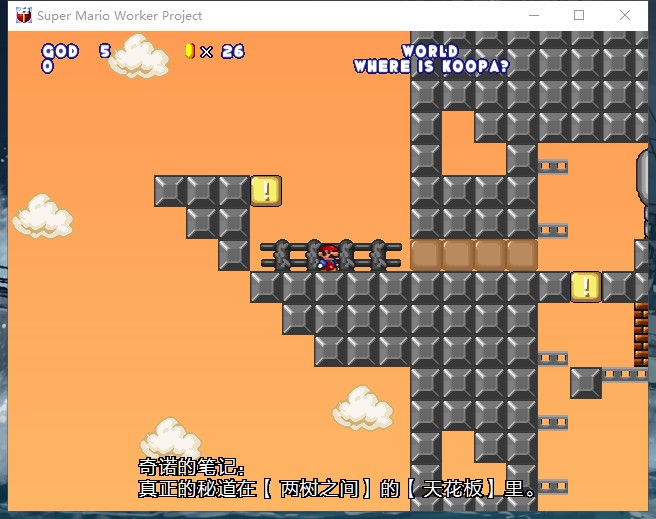Click the red brick block at the right edge
The image size is (656, 519).
coord(641,335)
